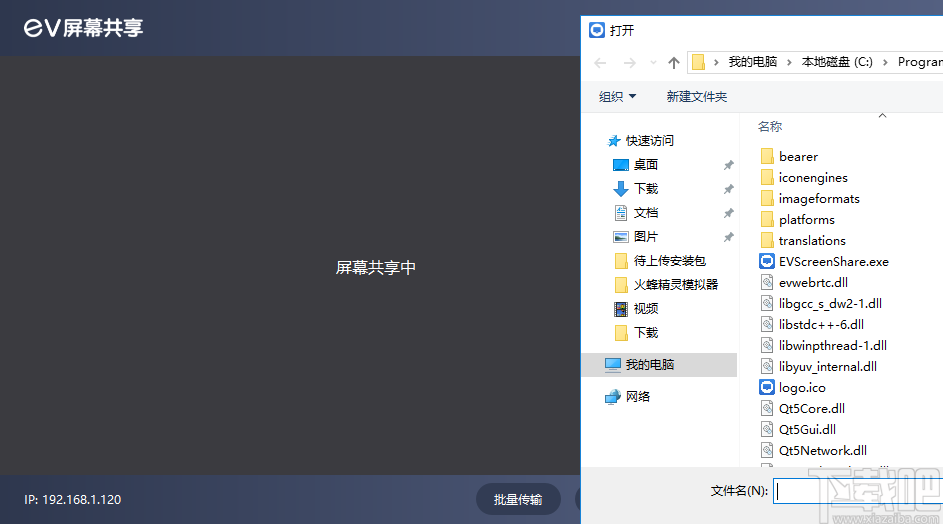Click the blue 下载 arrow item
The height and width of the screenshot is (524, 943).
(x=636, y=189)
